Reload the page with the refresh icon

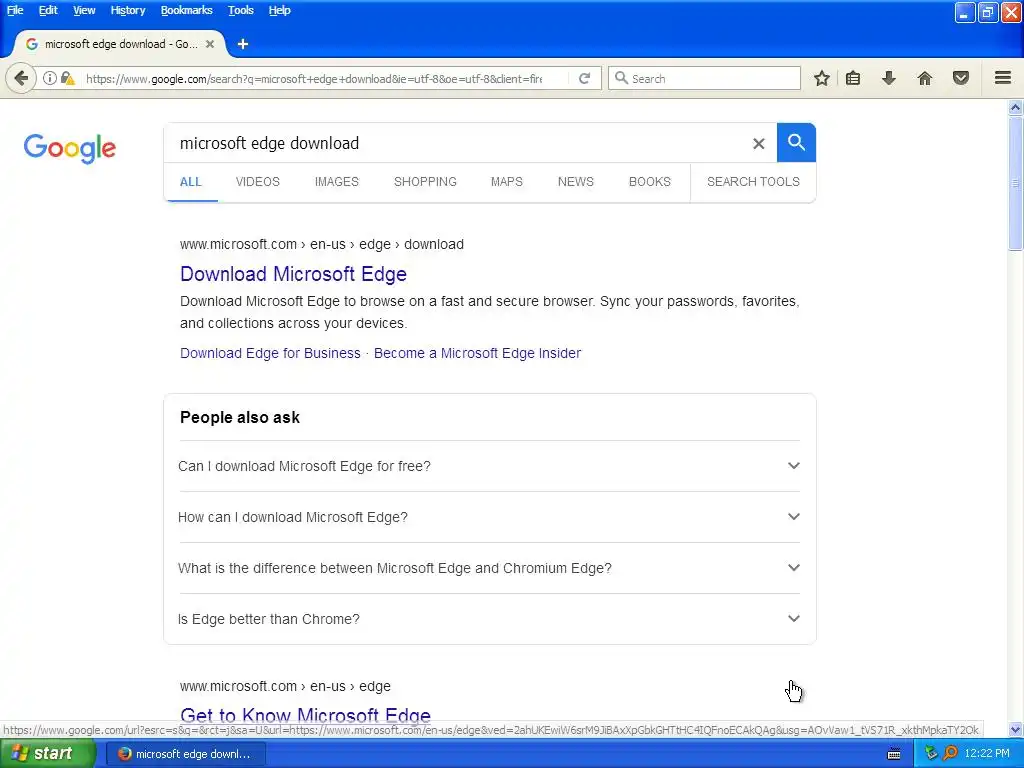(584, 78)
